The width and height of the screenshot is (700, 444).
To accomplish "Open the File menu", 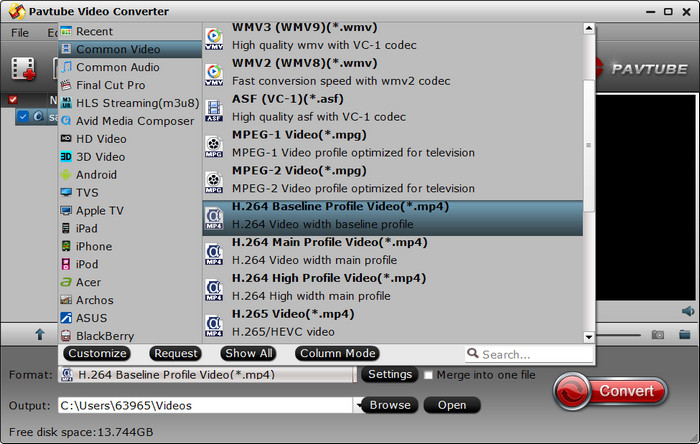I will click(20, 33).
